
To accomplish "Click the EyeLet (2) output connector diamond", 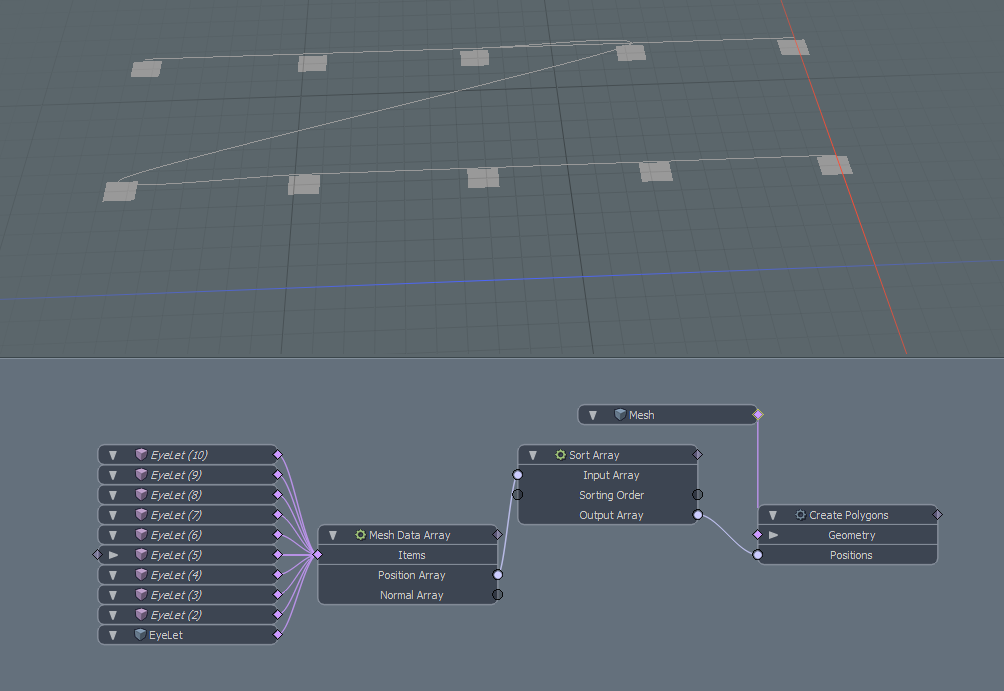I will click(277, 615).
